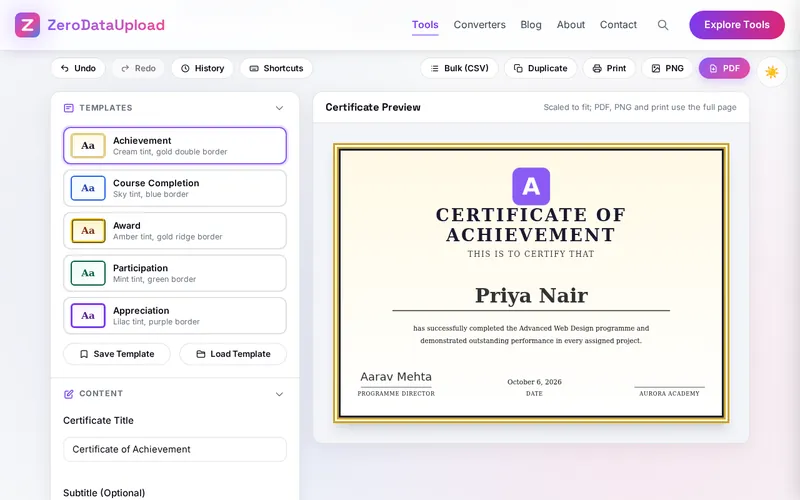Toggle the sun theme icon
The image size is (800, 500).
(x=771, y=72)
